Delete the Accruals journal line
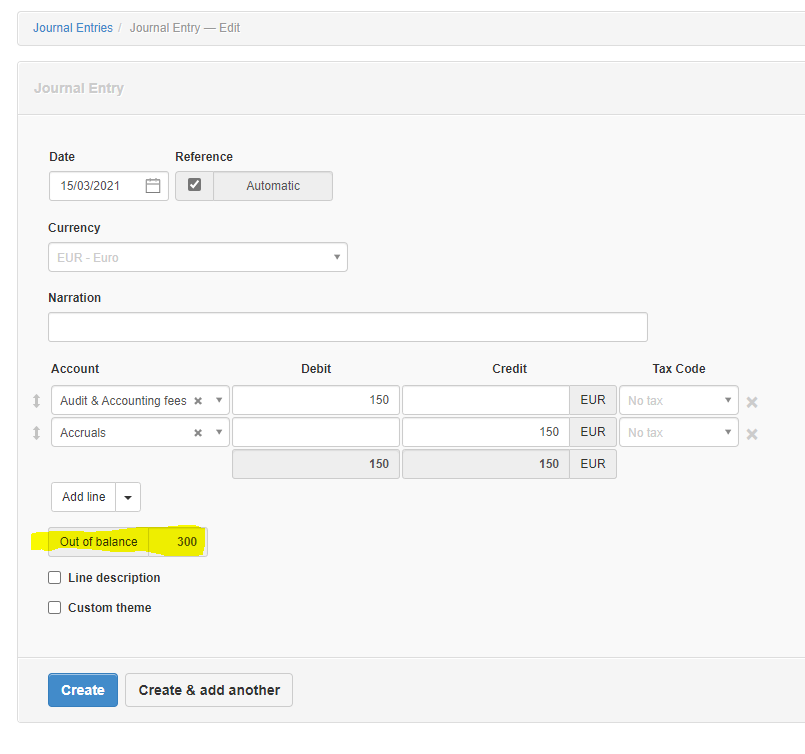The width and height of the screenshot is (805, 754). (x=752, y=434)
